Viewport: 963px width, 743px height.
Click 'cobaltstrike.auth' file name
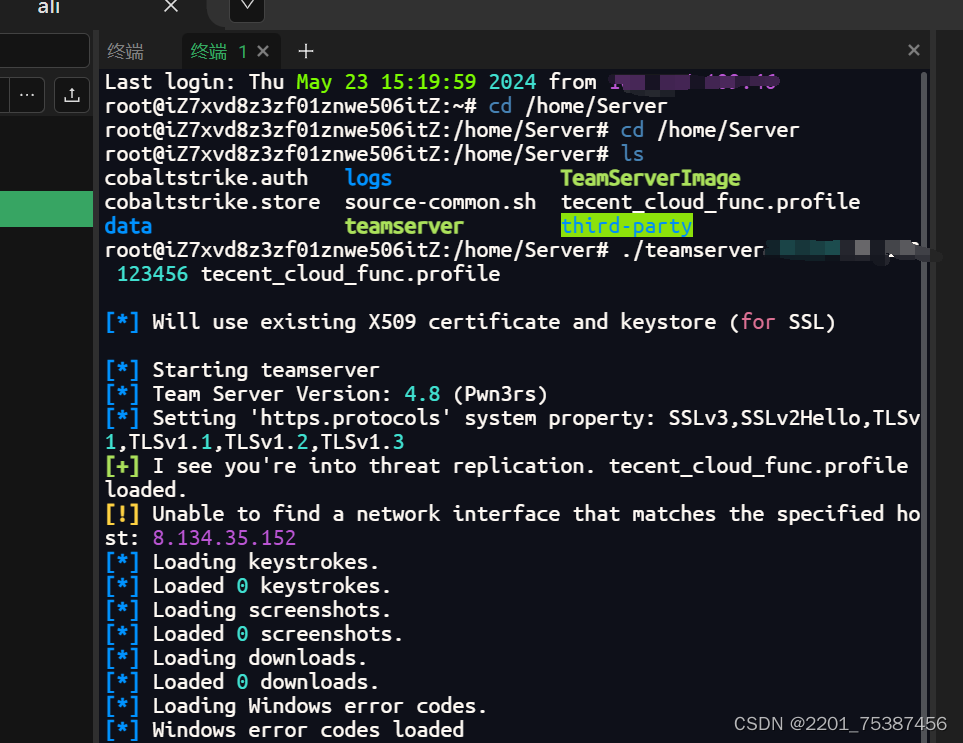click(206, 178)
